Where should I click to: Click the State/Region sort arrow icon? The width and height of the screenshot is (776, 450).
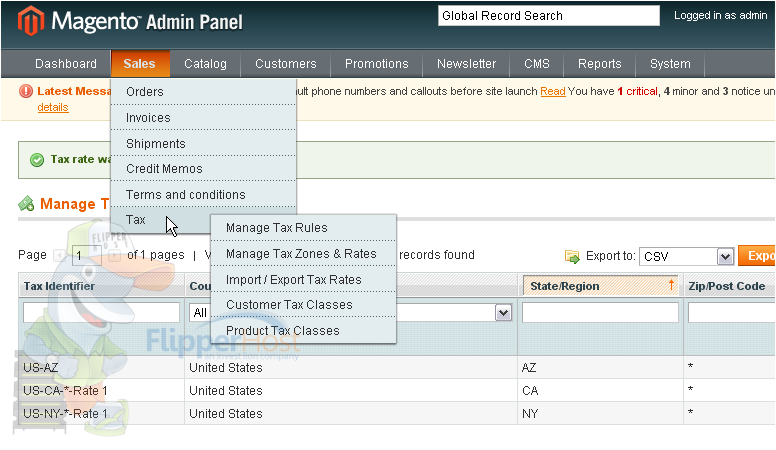point(671,285)
